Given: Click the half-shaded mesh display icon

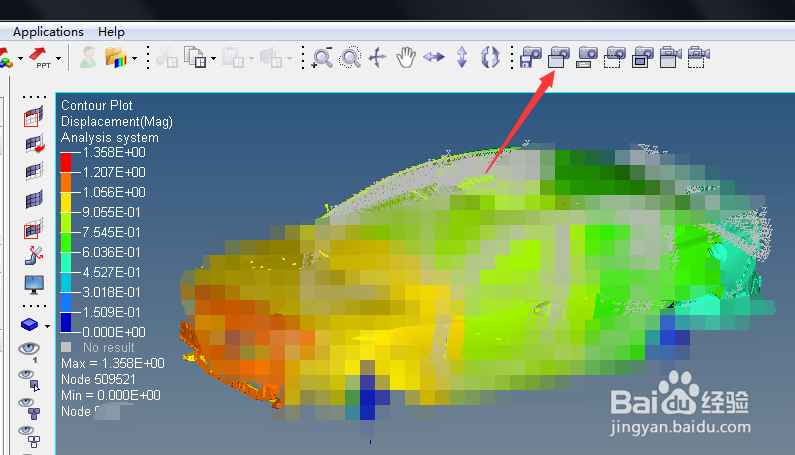Looking at the screenshot, I should point(33,171).
